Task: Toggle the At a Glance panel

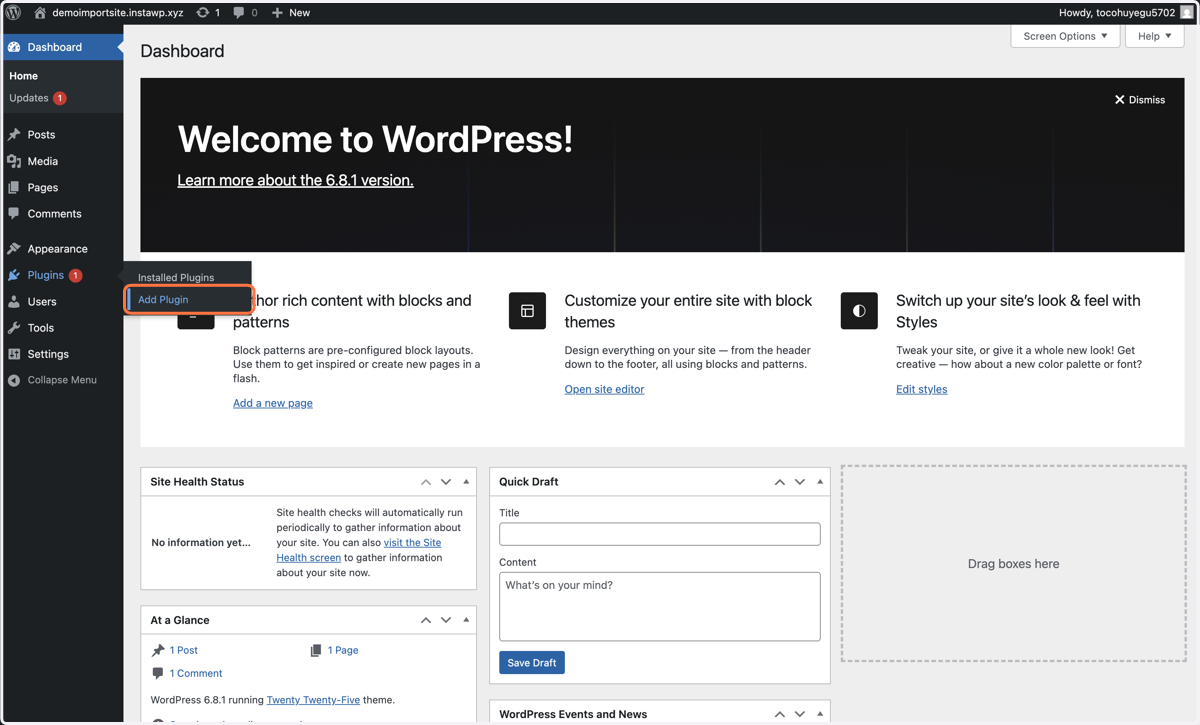Action: pyautogui.click(x=466, y=620)
